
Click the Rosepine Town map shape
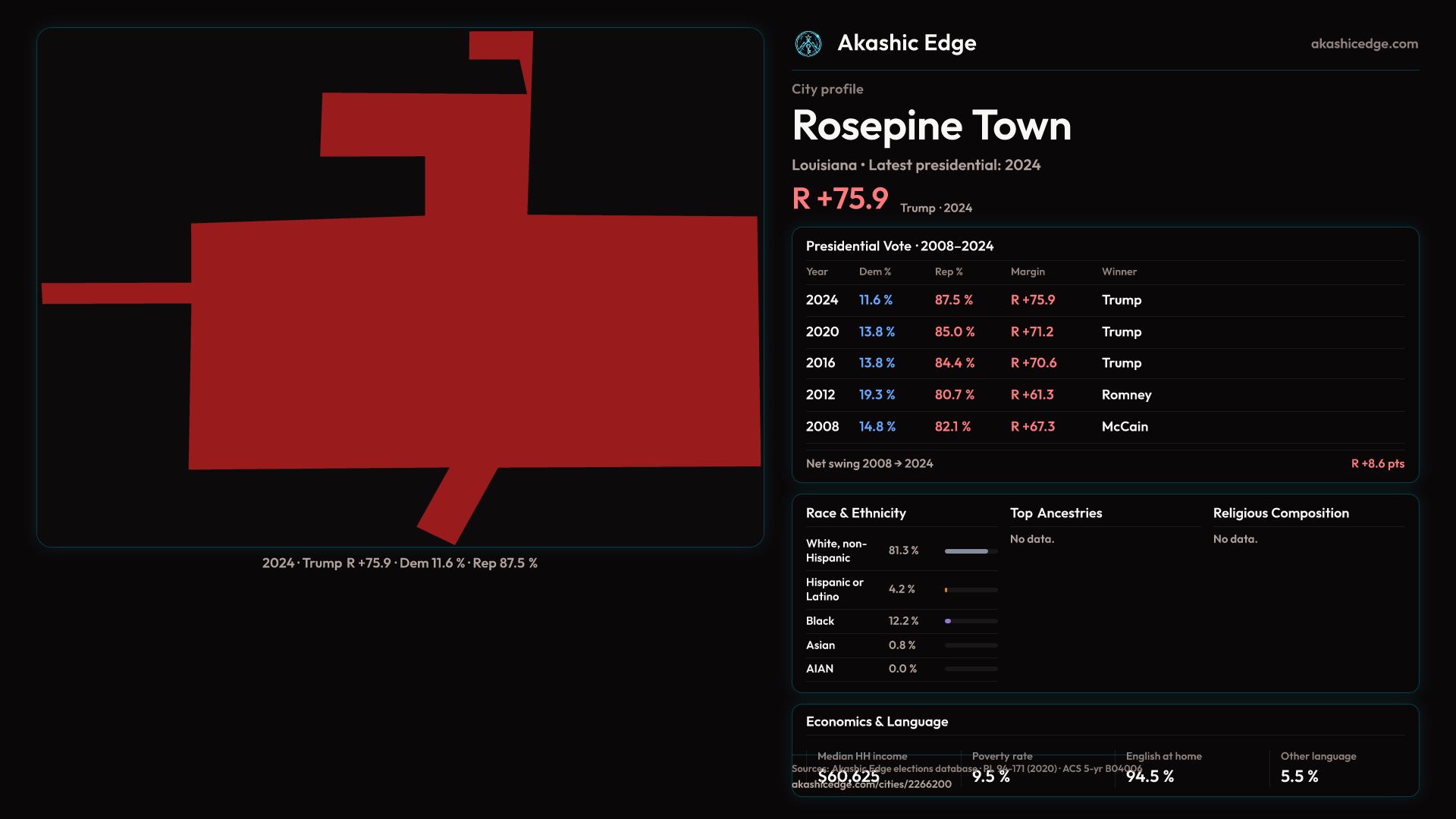click(474, 341)
